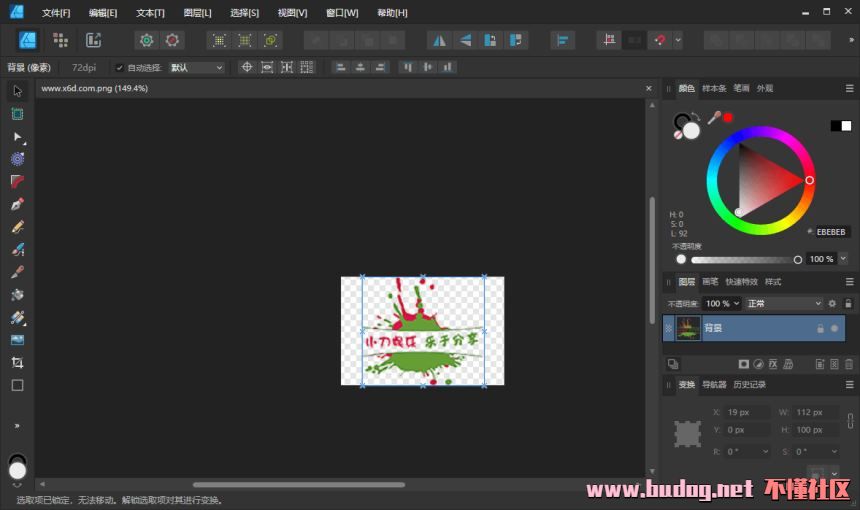
Task: Switch to the Pixel persona icon
Action: (60, 40)
